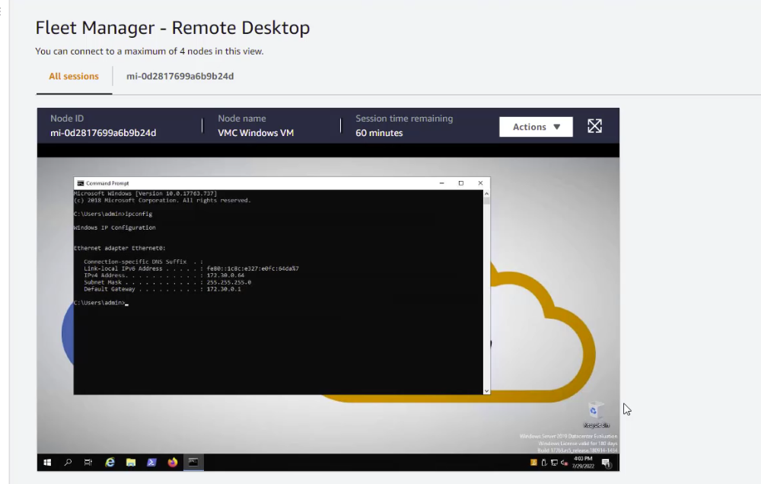Open Task View on the remote taskbar
This screenshot has height=490, width=761.
click(x=88, y=462)
